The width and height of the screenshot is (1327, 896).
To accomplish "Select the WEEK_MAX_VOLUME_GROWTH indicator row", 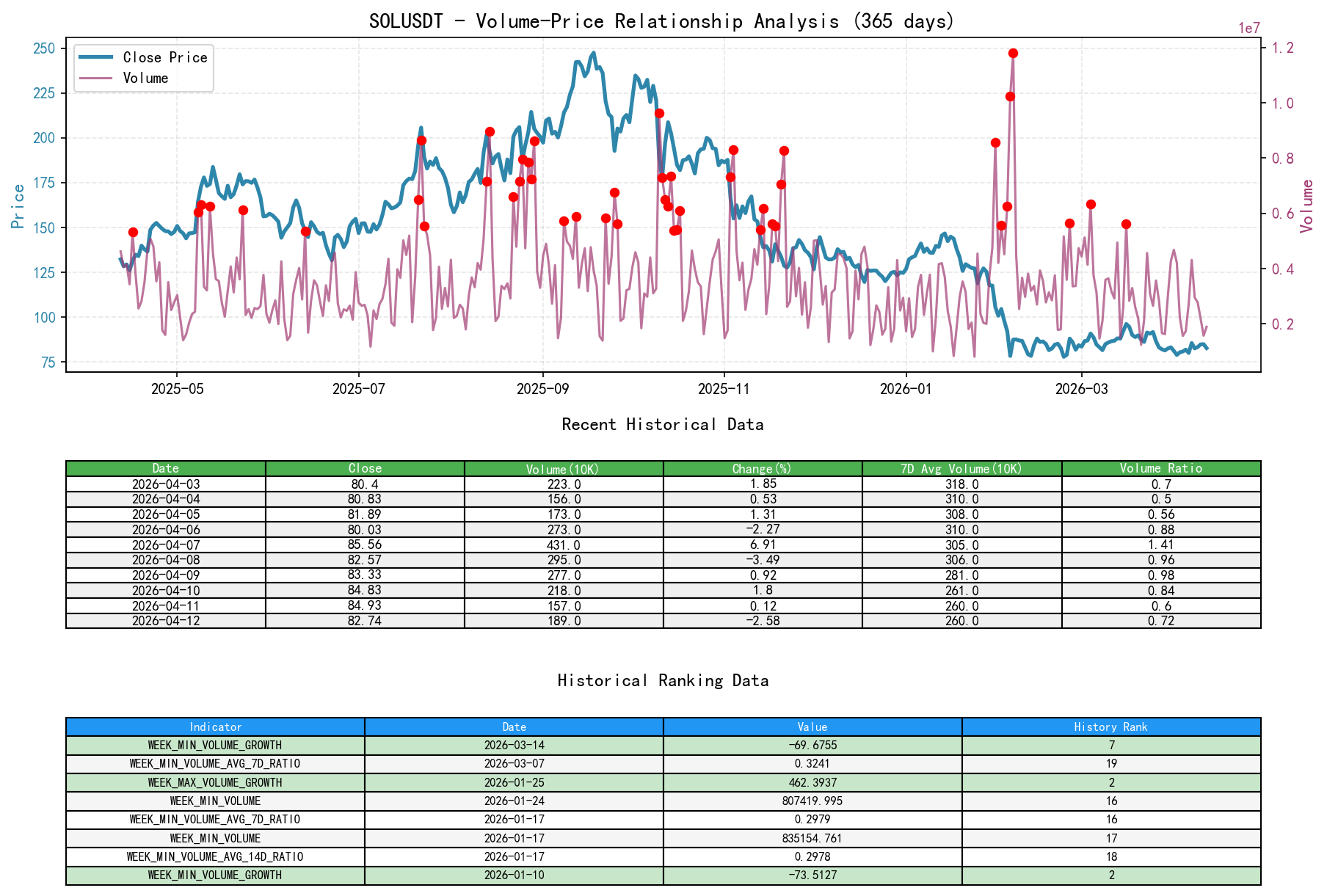I will pyautogui.click(x=663, y=782).
